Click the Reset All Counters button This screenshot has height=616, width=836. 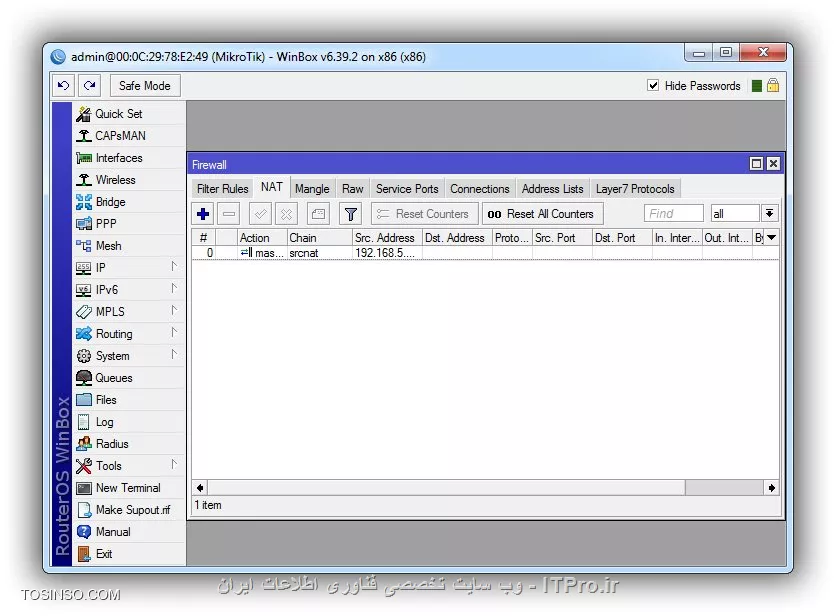542,214
